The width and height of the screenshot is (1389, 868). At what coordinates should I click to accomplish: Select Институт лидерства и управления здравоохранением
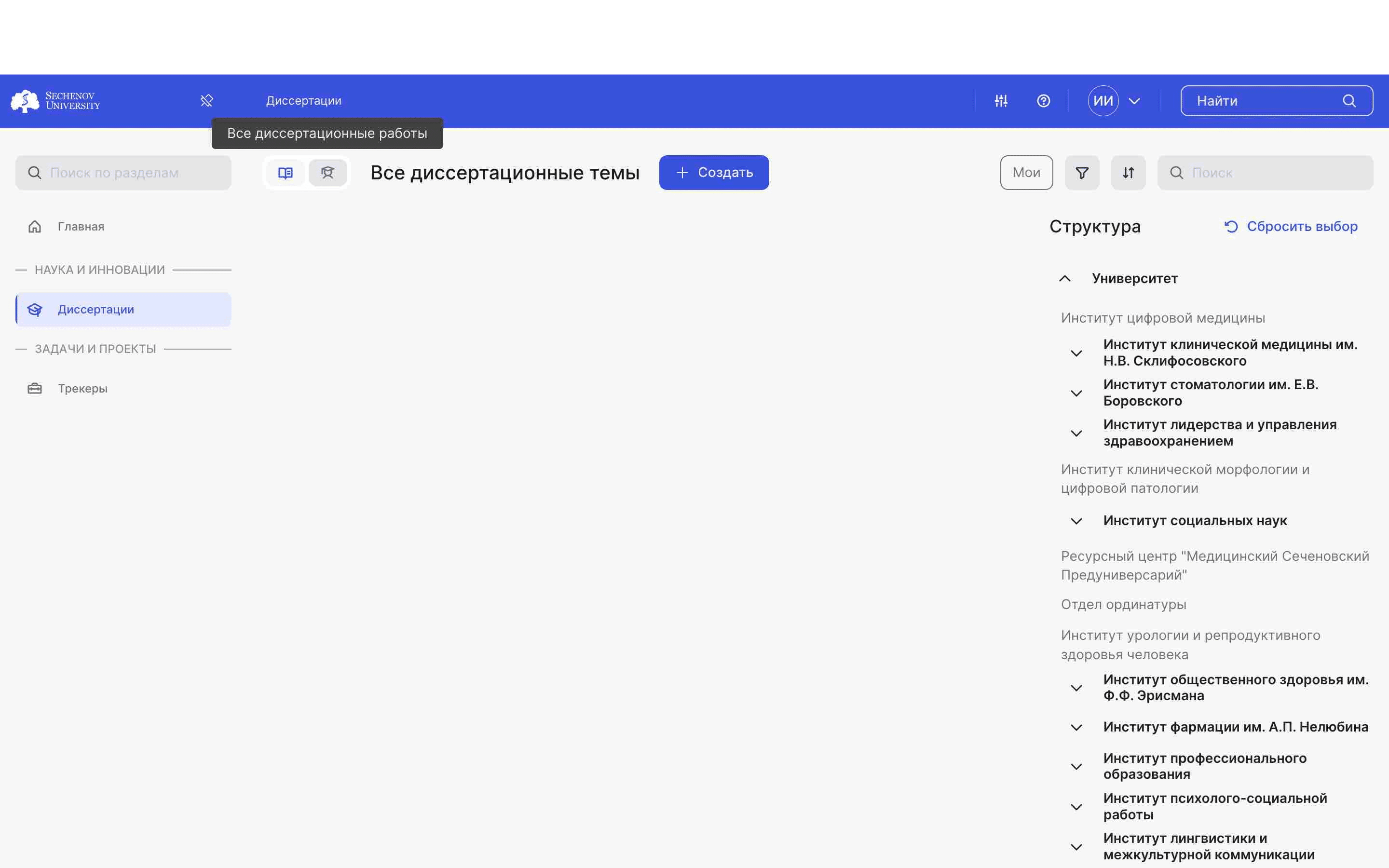(1220, 433)
